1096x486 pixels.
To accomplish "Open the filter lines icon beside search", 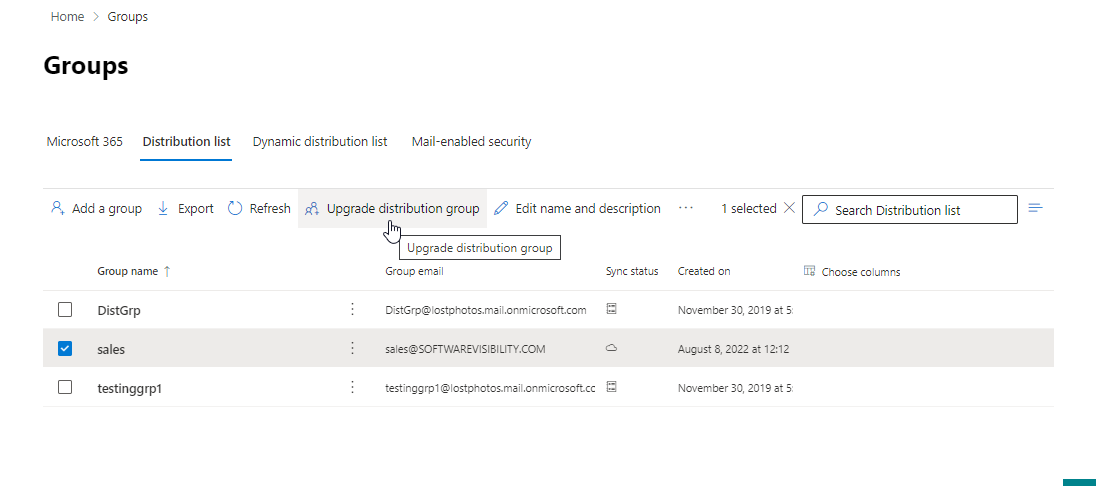I will [1036, 208].
